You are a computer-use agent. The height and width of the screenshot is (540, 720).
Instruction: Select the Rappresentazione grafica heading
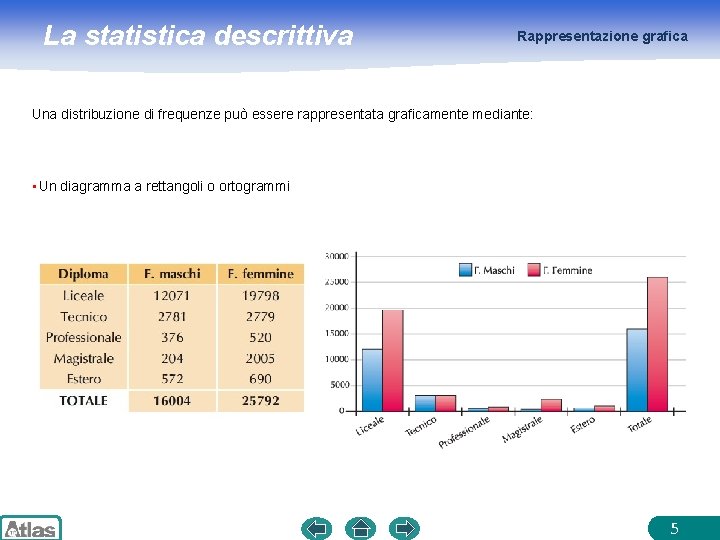[602, 36]
